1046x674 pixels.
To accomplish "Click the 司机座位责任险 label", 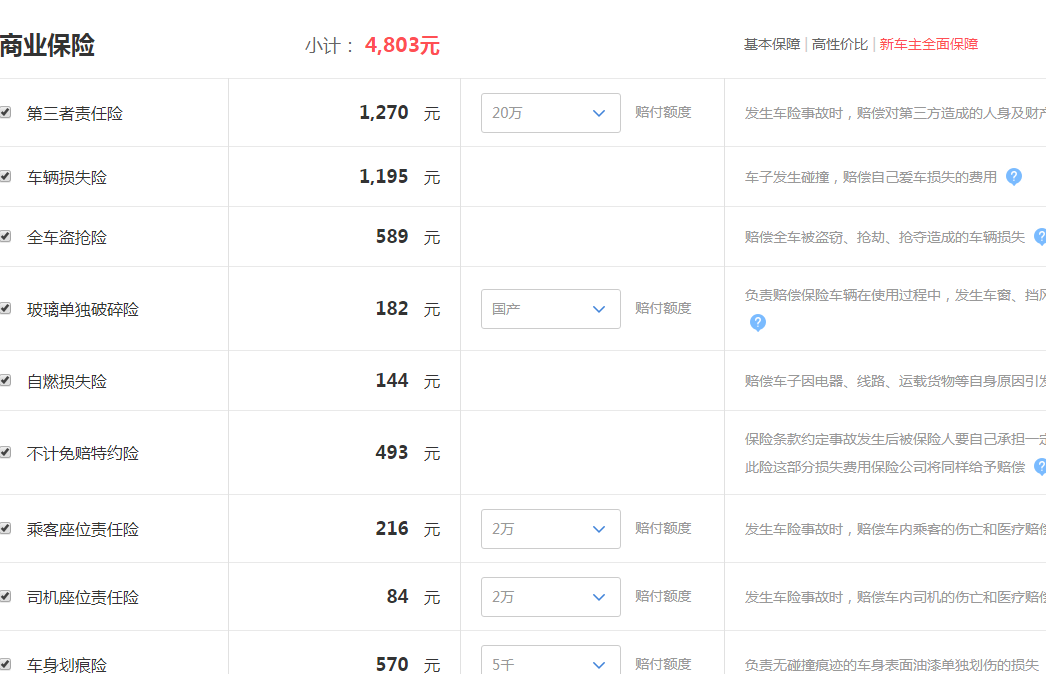I will tap(83, 598).
